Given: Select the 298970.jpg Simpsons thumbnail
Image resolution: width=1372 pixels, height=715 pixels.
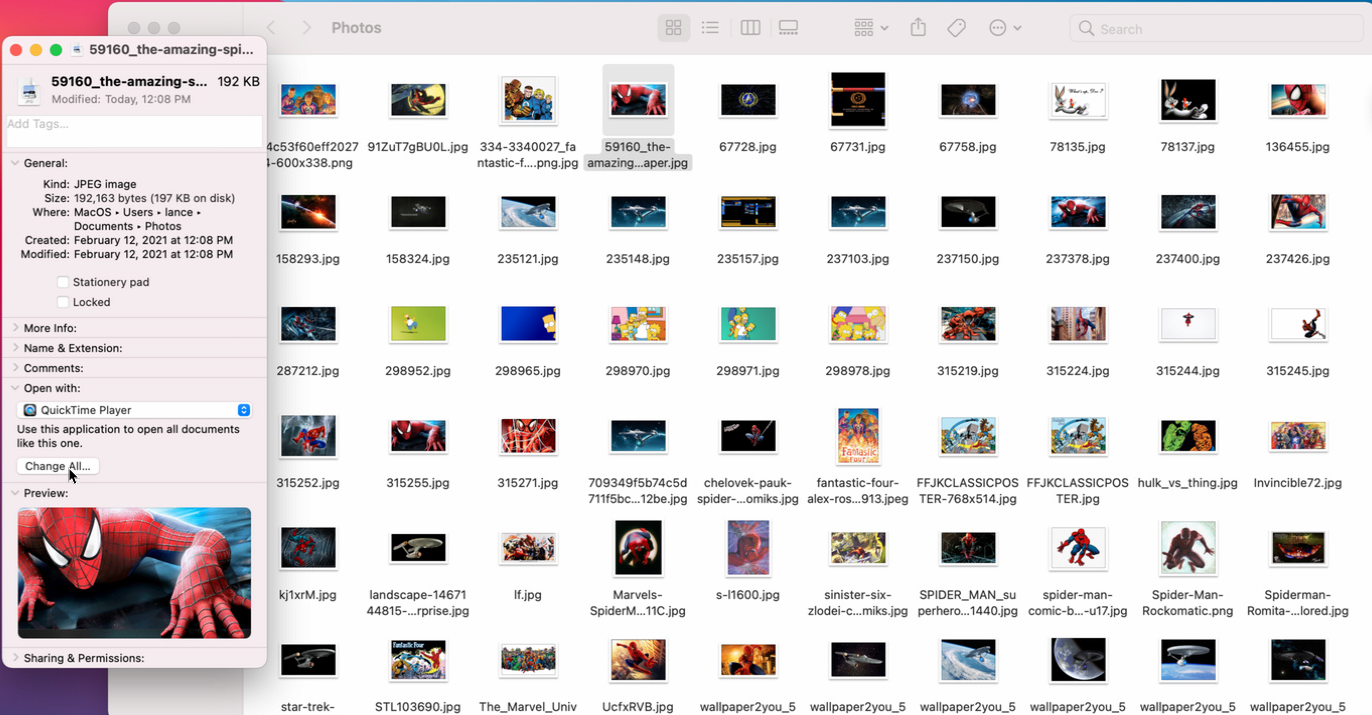Looking at the screenshot, I should coord(638,324).
